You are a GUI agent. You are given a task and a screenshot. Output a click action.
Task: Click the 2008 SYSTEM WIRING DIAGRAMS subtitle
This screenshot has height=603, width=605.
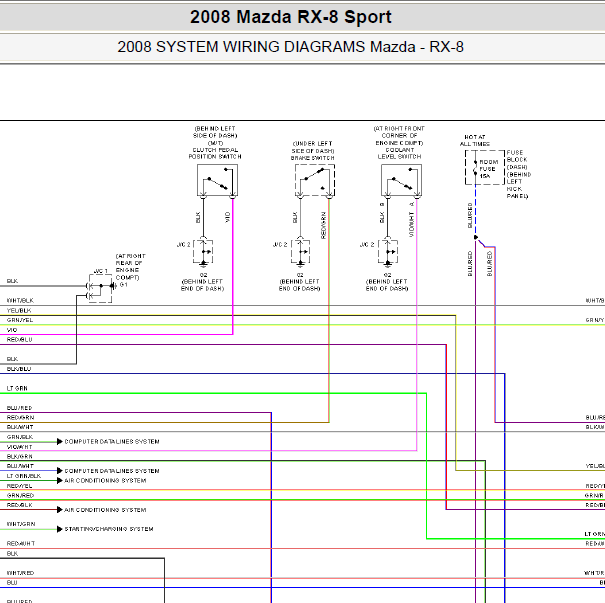290,47
